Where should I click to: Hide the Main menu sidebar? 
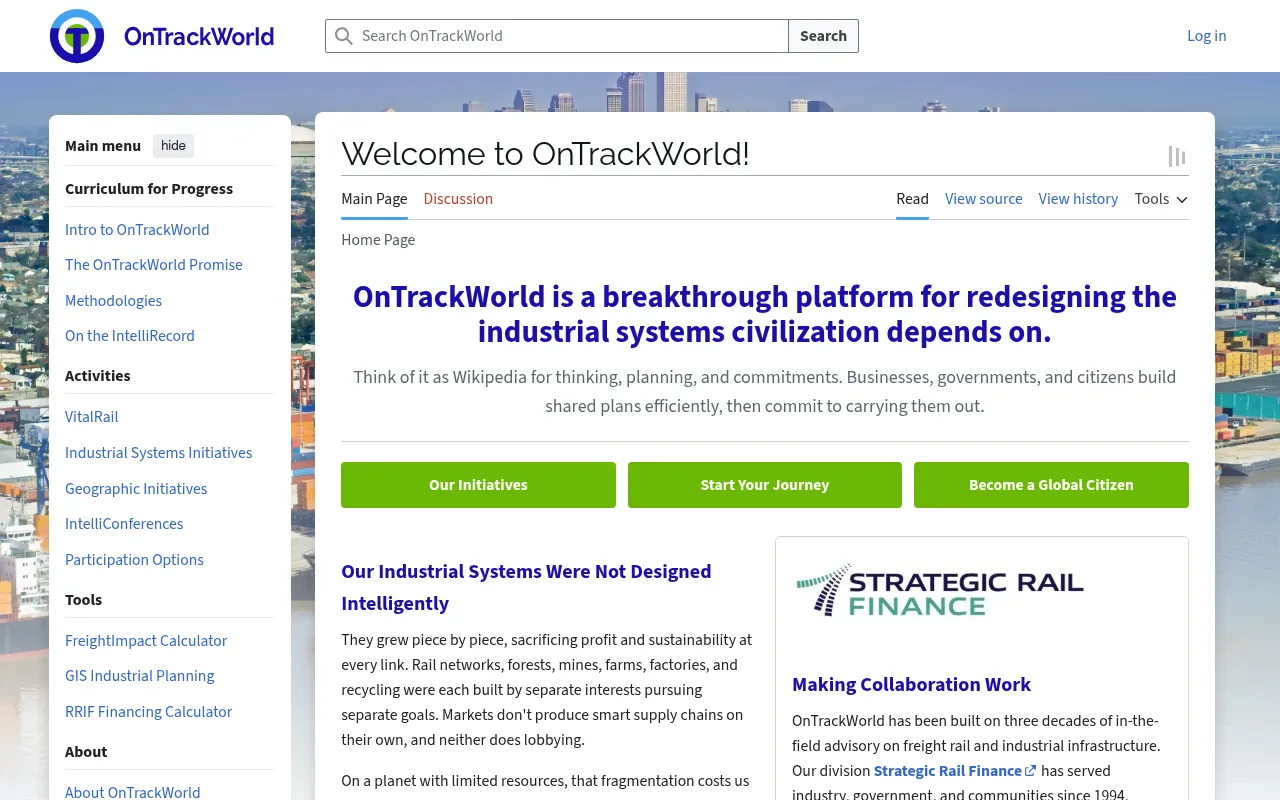(173, 146)
